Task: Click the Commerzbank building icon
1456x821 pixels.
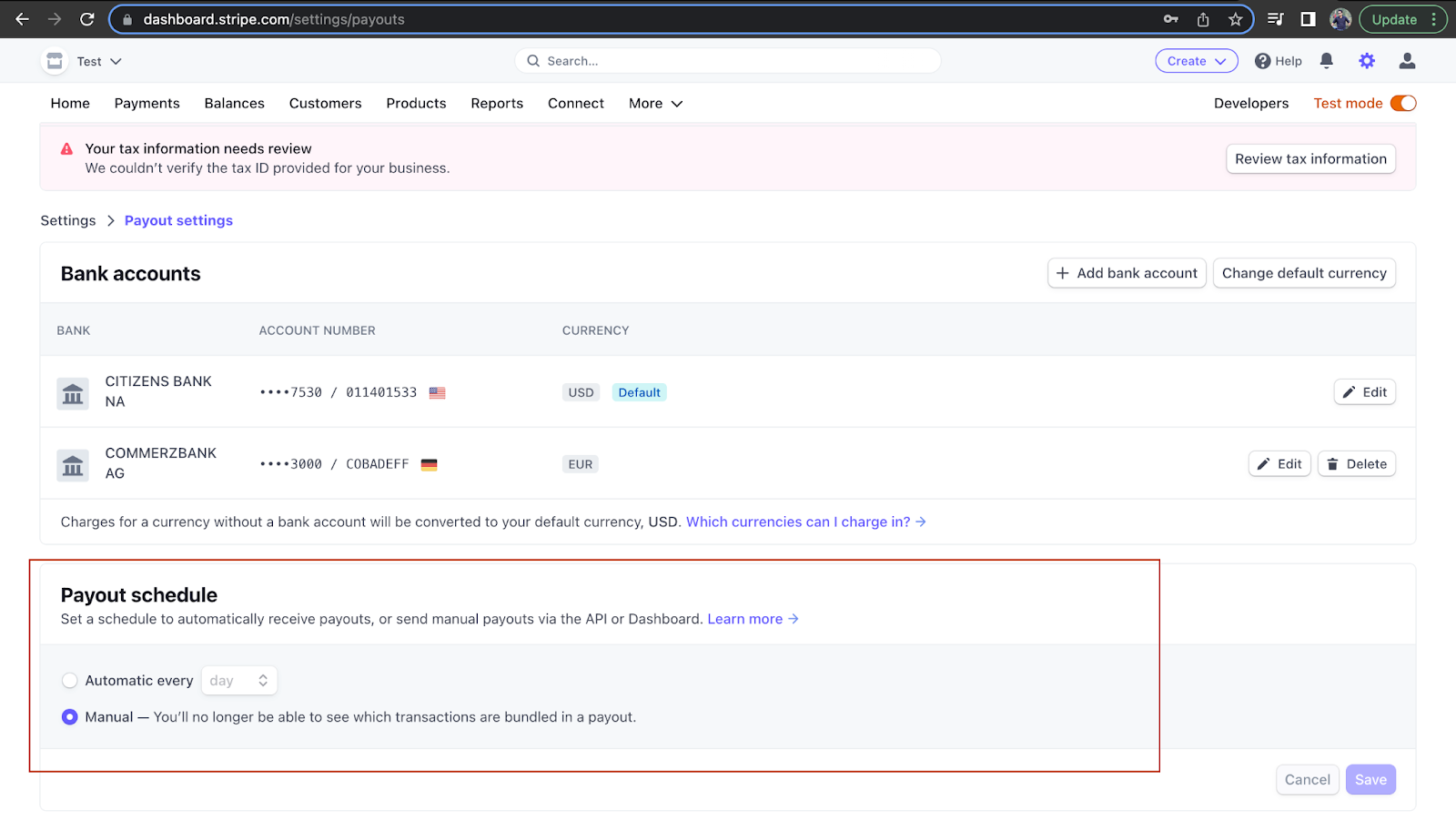Action: [x=73, y=465]
